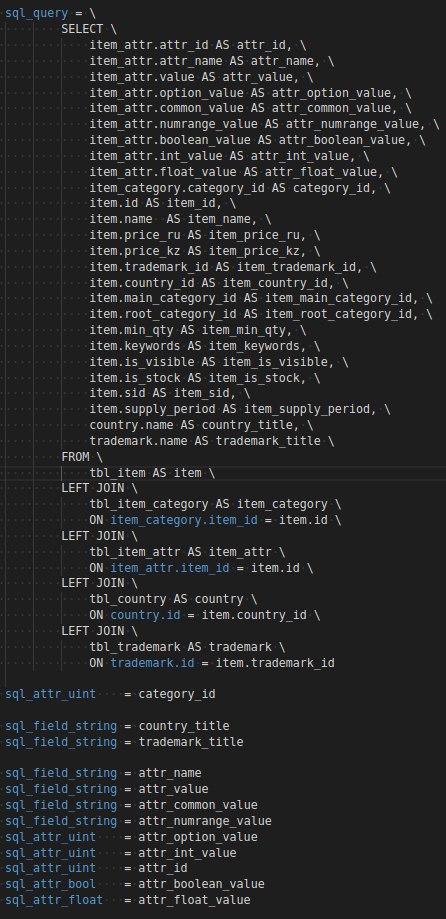Click the item.keywords AS item_keywords line
This screenshot has height=919, width=446.
point(205,345)
